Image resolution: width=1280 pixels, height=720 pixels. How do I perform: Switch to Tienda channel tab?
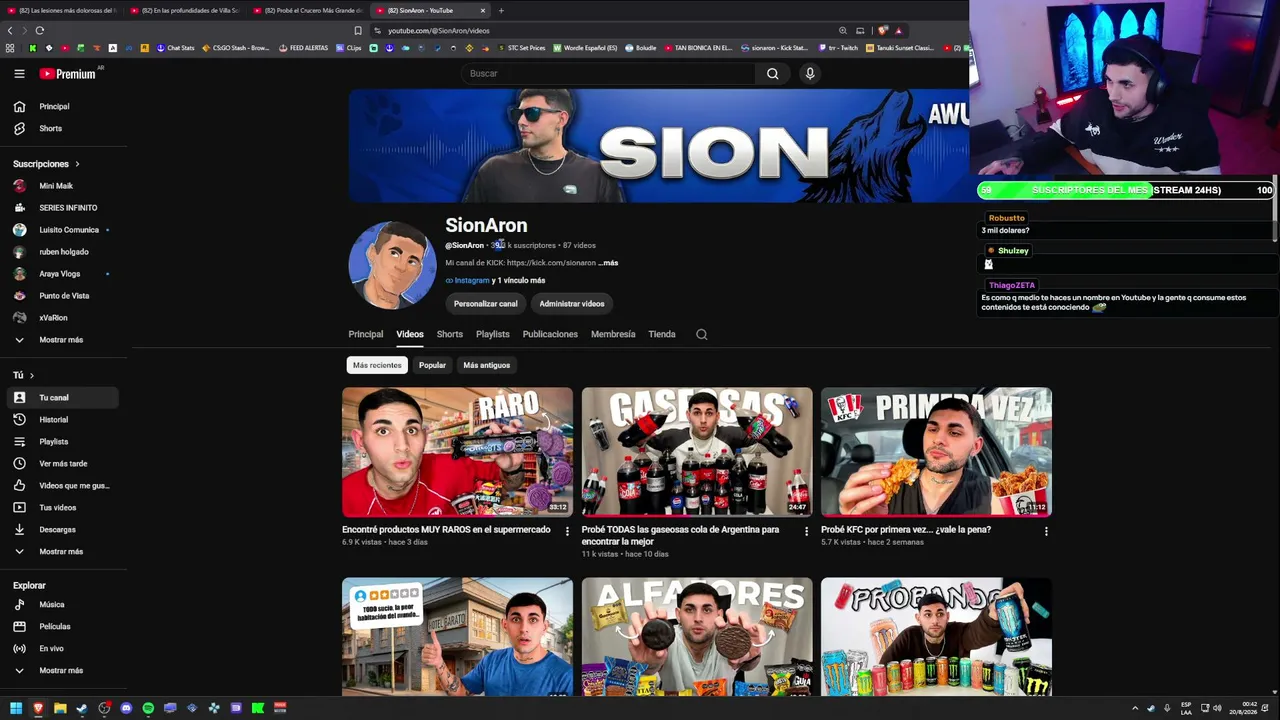pos(662,334)
